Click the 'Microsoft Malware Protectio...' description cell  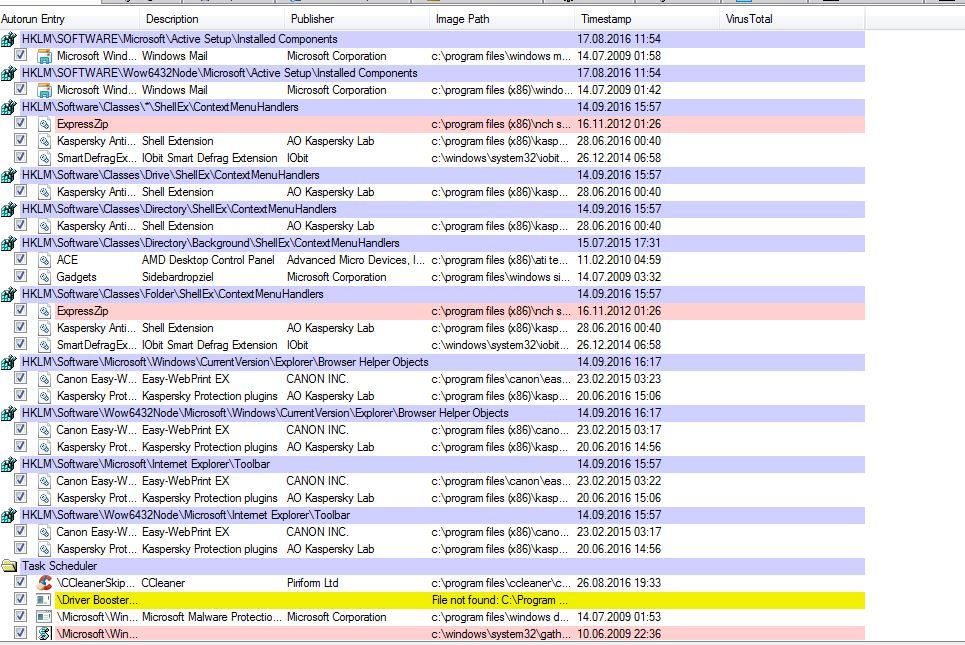[212, 617]
